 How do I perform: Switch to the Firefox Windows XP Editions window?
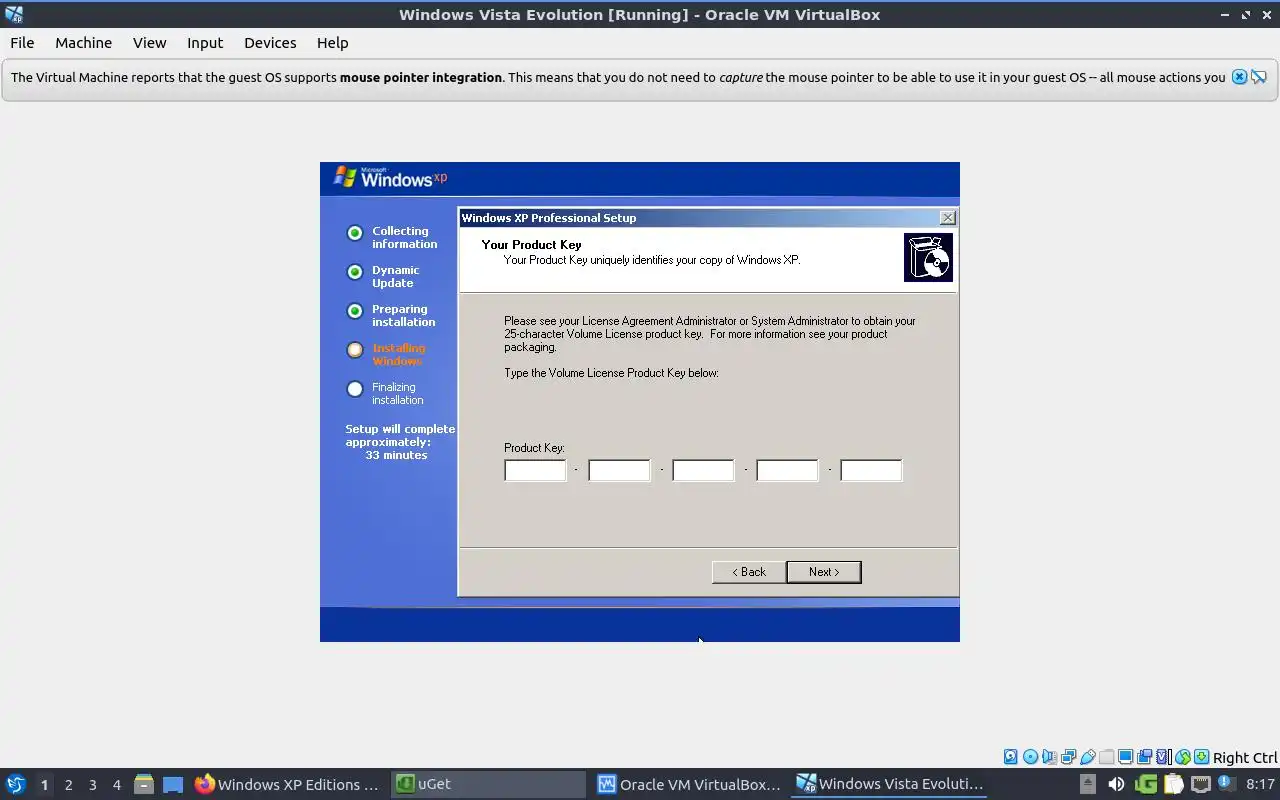(287, 784)
